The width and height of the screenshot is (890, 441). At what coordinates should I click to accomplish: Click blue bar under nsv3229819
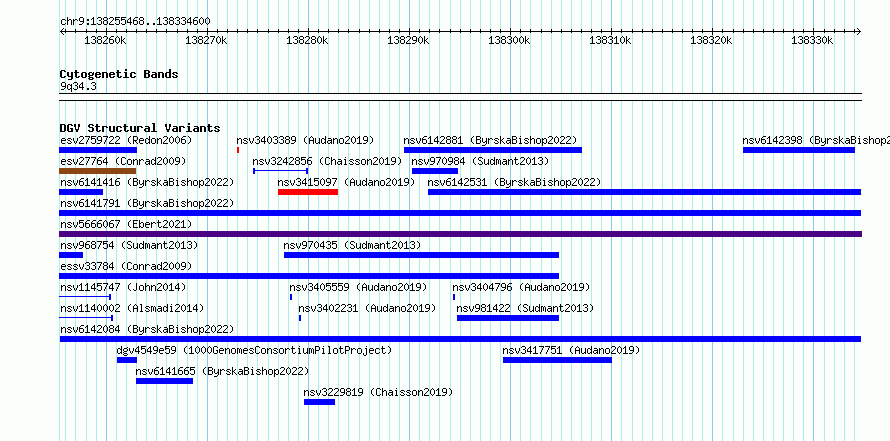click(x=320, y=402)
